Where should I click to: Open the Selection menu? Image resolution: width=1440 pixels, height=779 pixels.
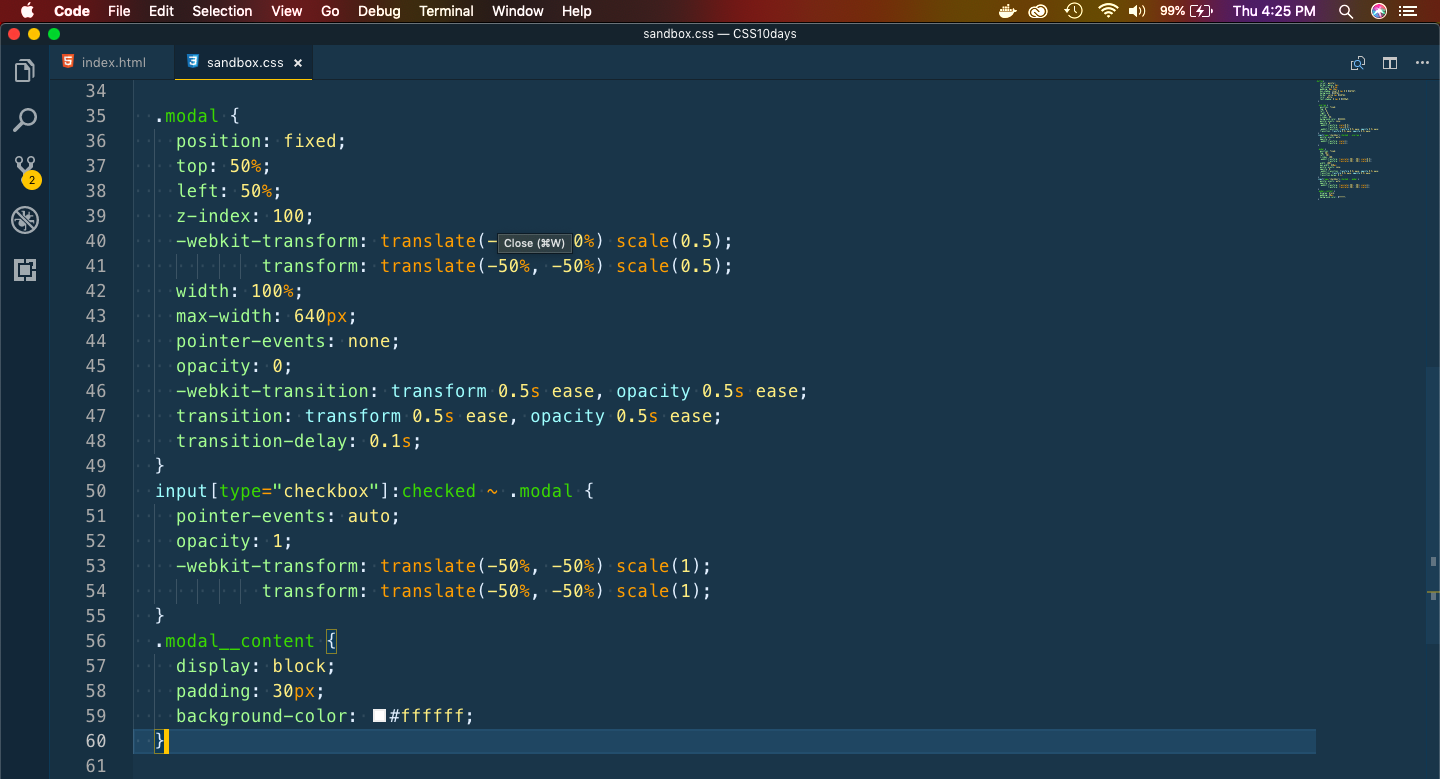(222, 11)
